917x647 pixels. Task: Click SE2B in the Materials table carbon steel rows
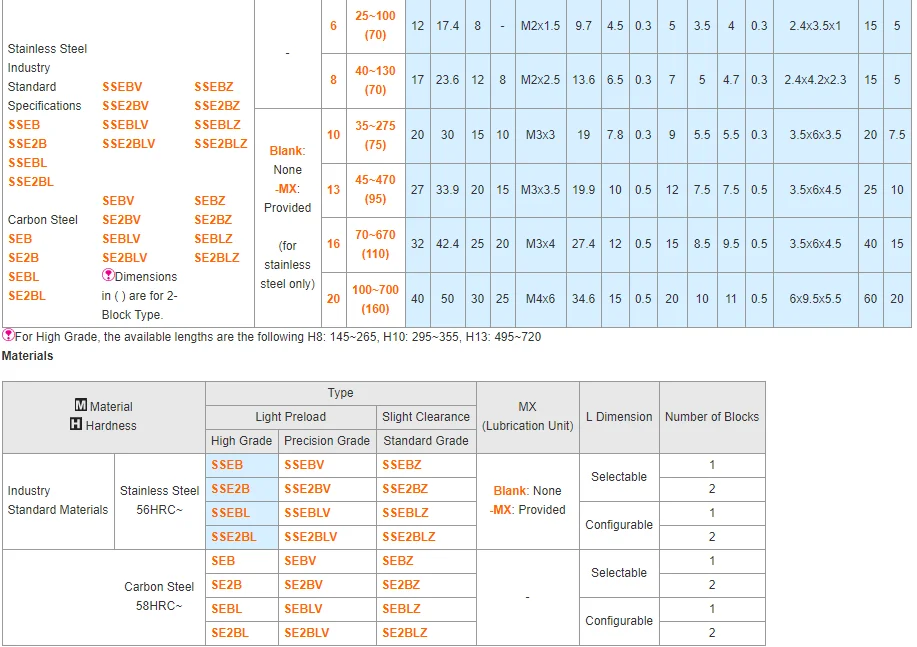(226, 585)
